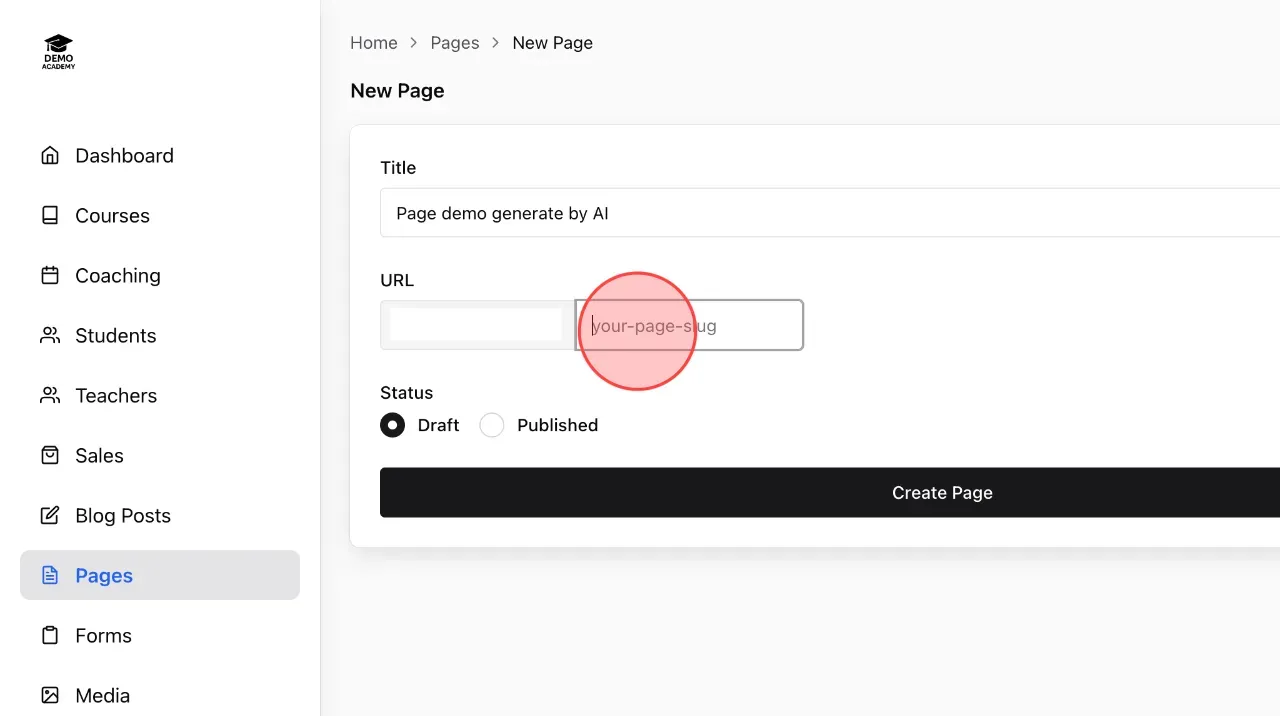Click the New Page breadcrumb
The image size is (1280, 716).
click(553, 43)
